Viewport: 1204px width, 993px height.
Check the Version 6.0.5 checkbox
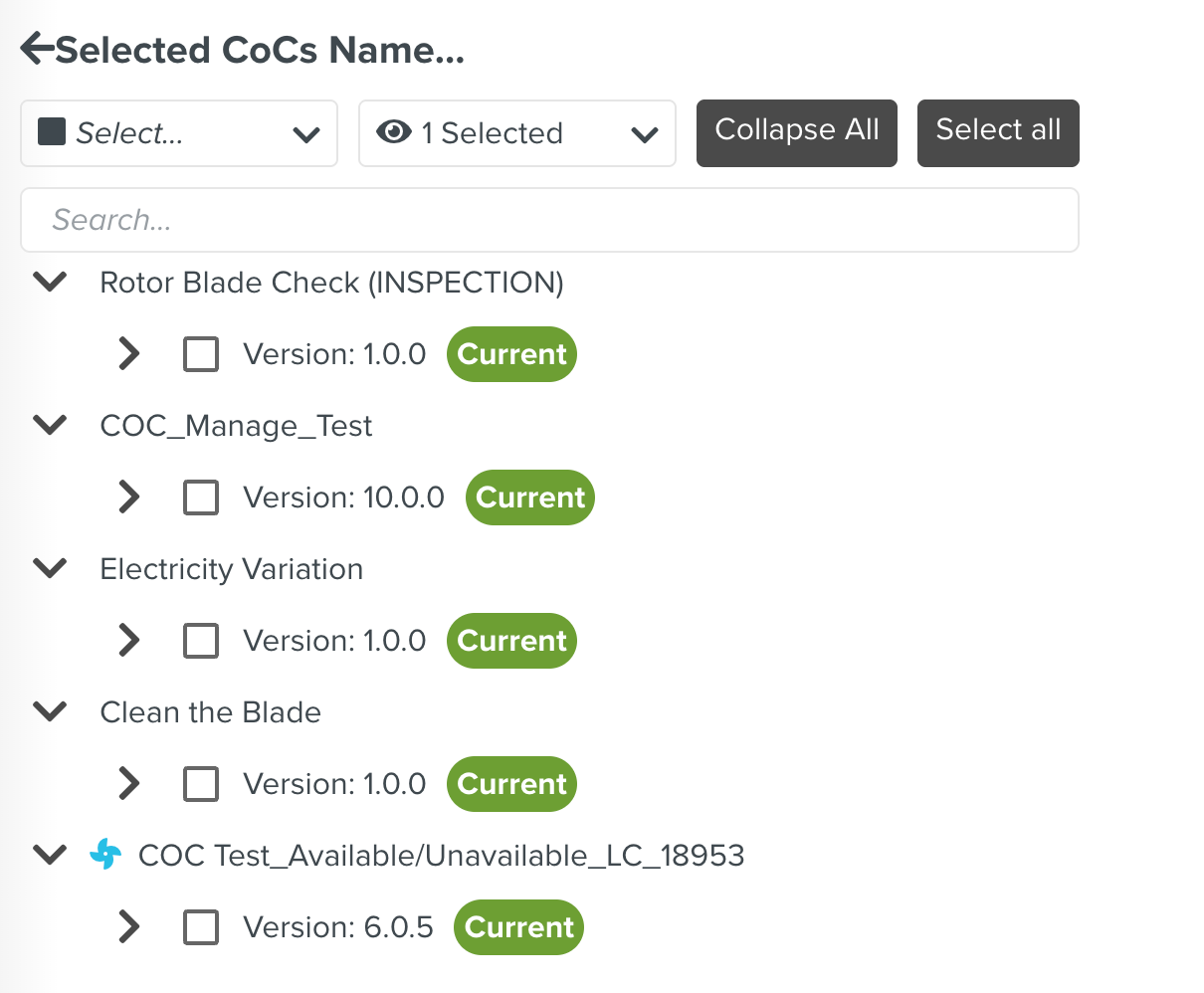pyautogui.click(x=201, y=927)
